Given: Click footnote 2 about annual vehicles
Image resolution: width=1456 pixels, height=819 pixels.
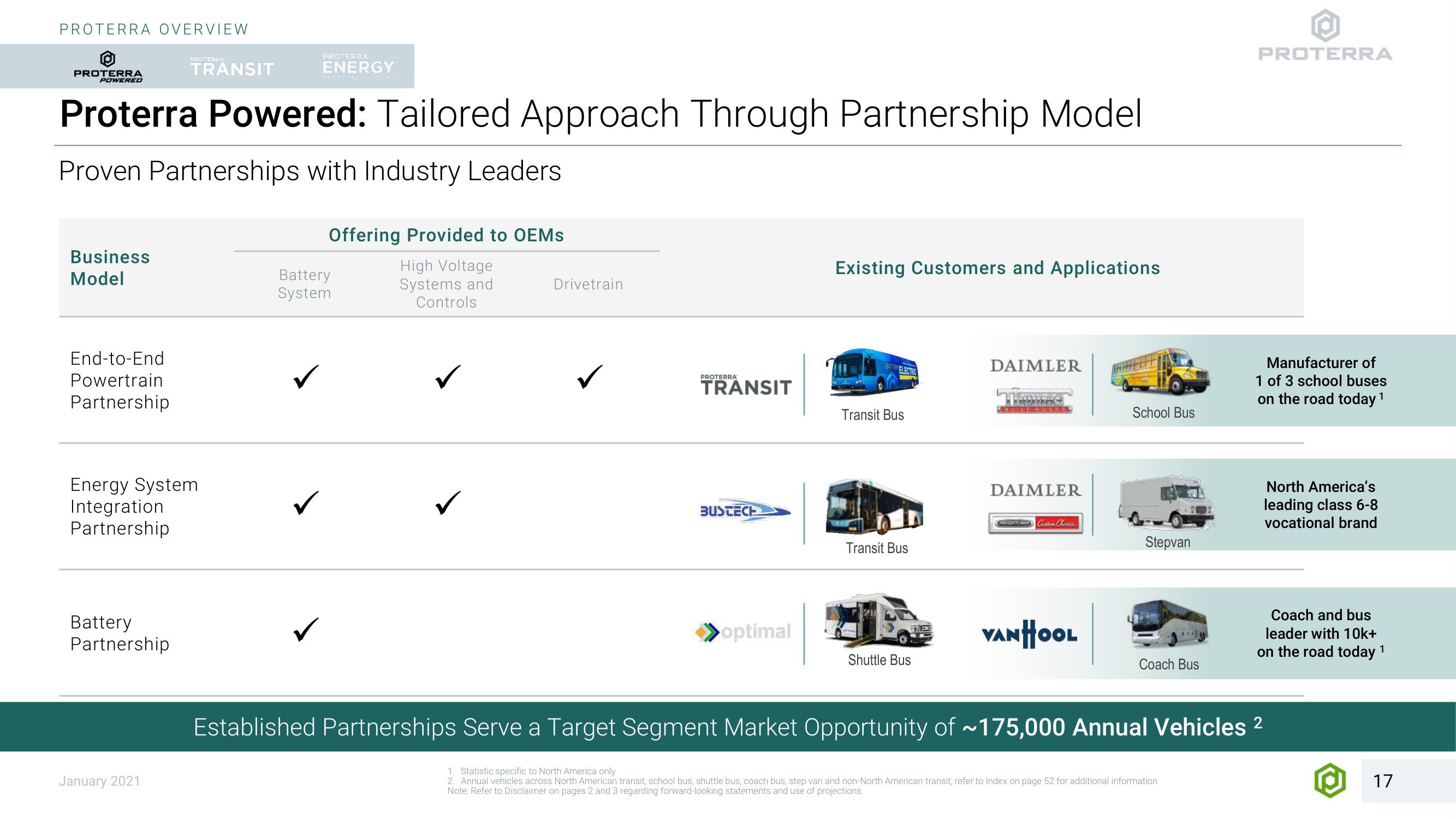Looking at the screenshot, I should coord(803,781).
